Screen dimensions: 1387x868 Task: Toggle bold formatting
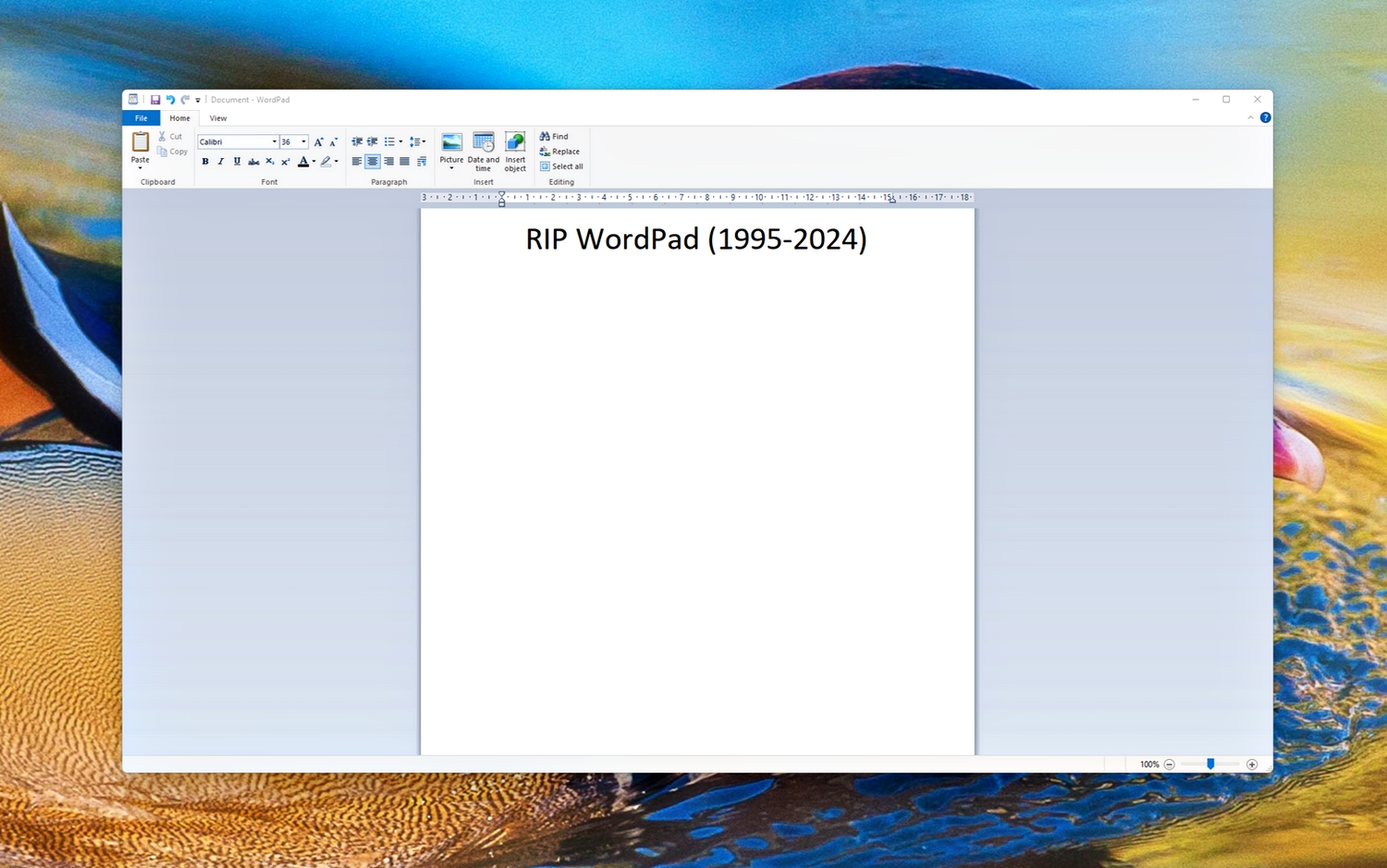[205, 162]
